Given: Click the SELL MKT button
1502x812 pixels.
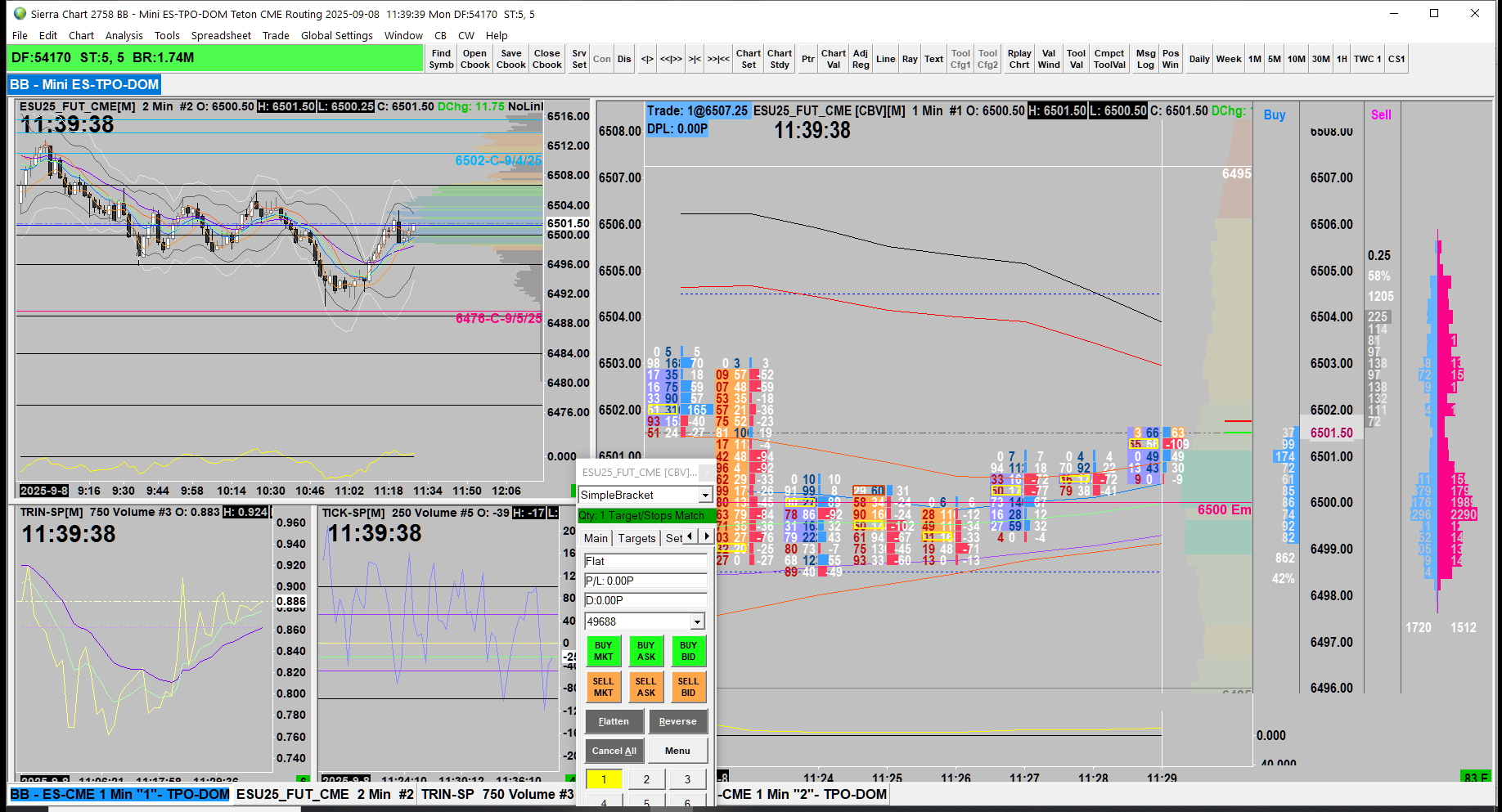Looking at the screenshot, I should click(603, 687).
